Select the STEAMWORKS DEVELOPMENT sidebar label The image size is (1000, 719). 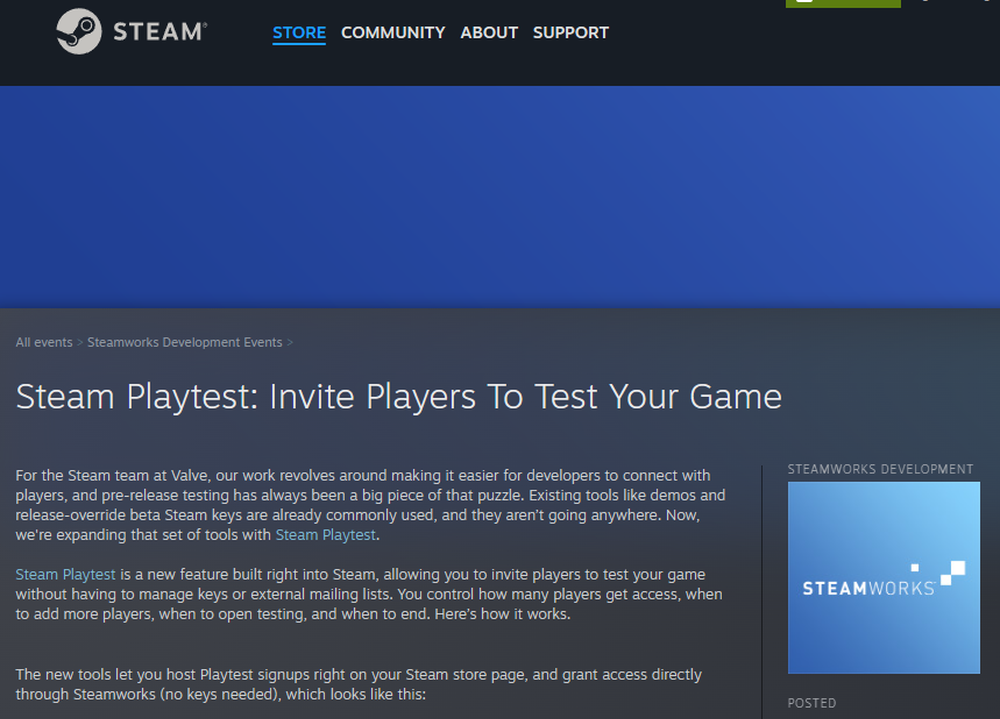point(880,469)
